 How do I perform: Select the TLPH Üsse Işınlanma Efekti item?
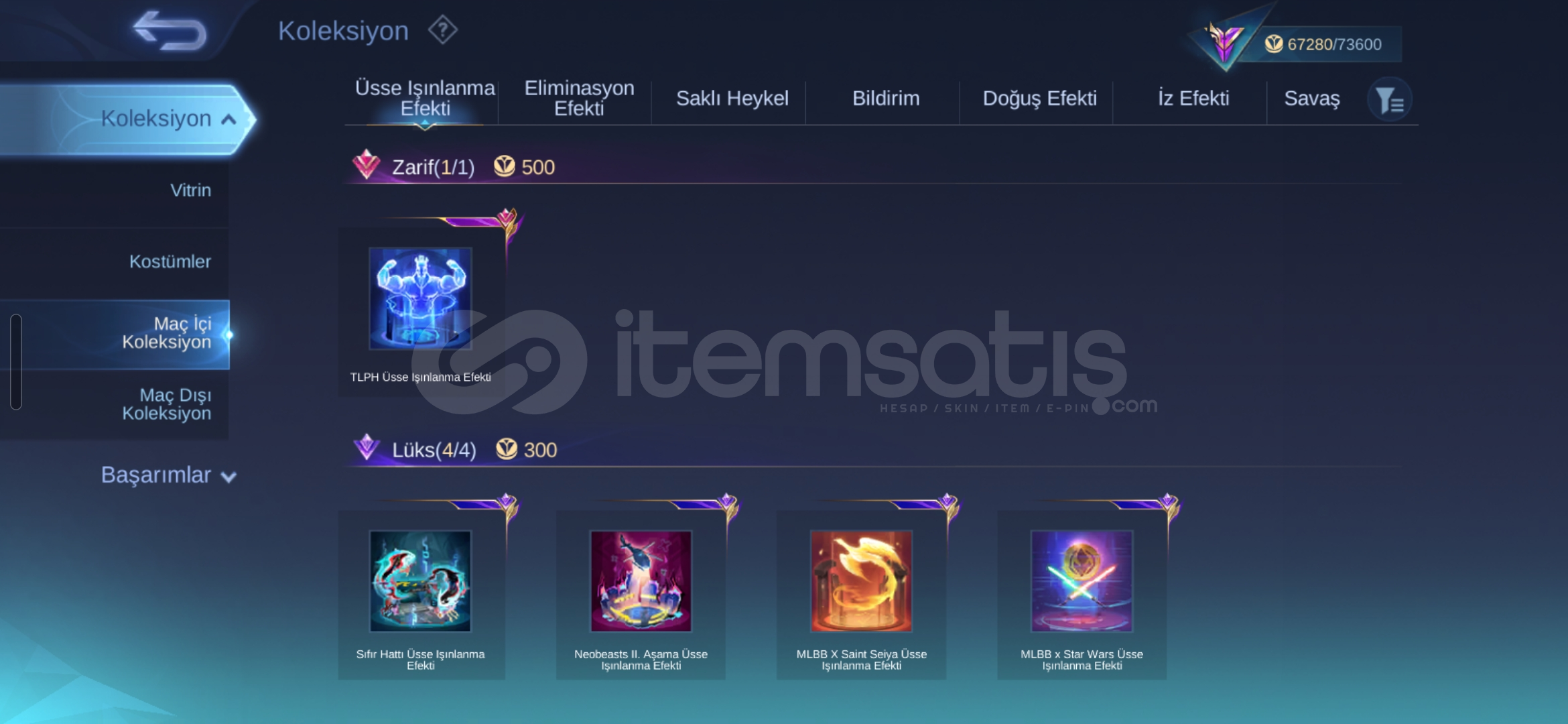click(x=421, y=311)
